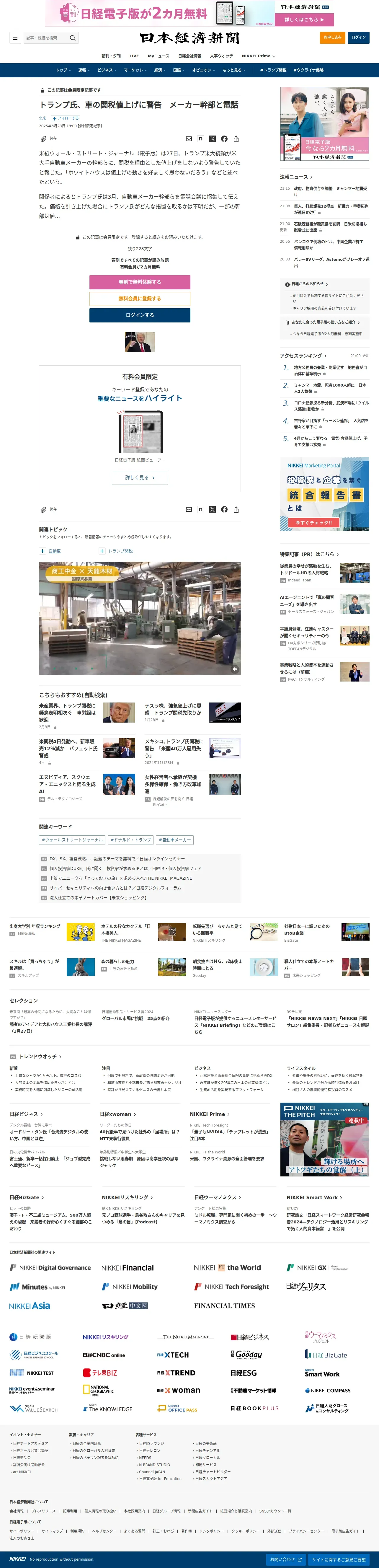Follow the 自動車 topic with its plus icon
Image resolution: width=379 pixels, height=1568 pixels.
point(43,551)
